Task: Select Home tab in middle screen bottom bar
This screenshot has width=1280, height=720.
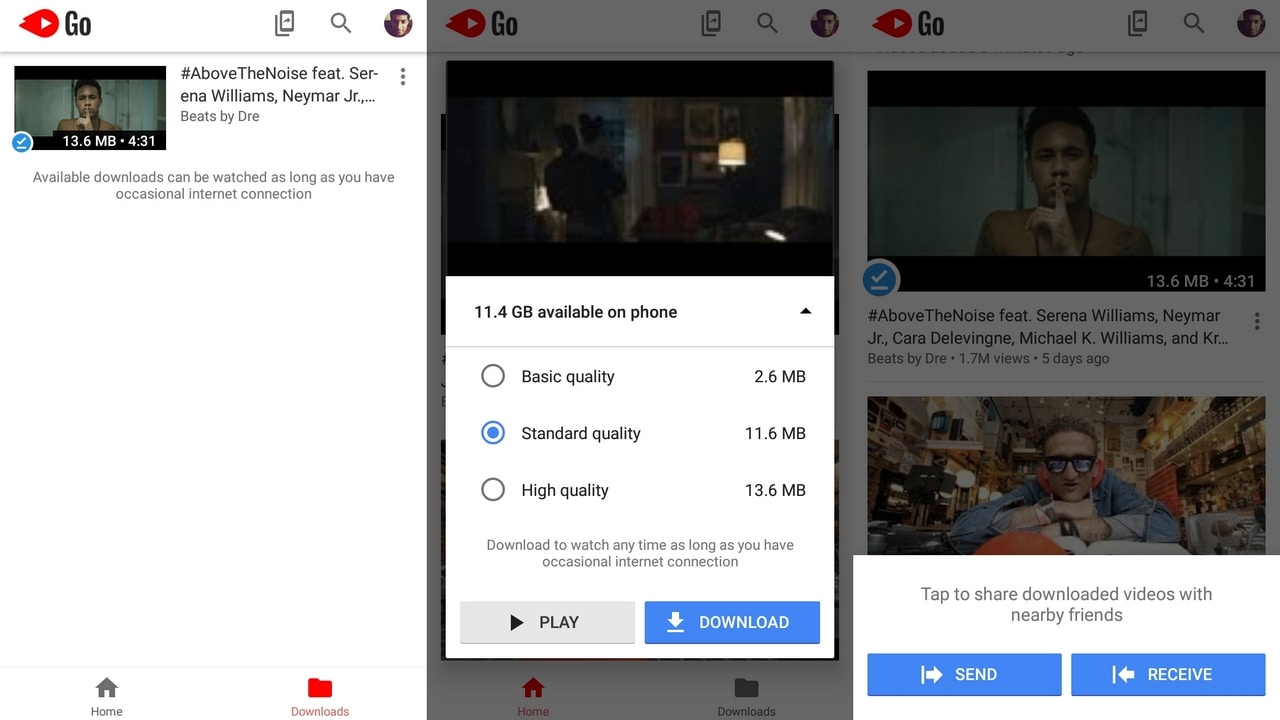Action: coord(533,697)
